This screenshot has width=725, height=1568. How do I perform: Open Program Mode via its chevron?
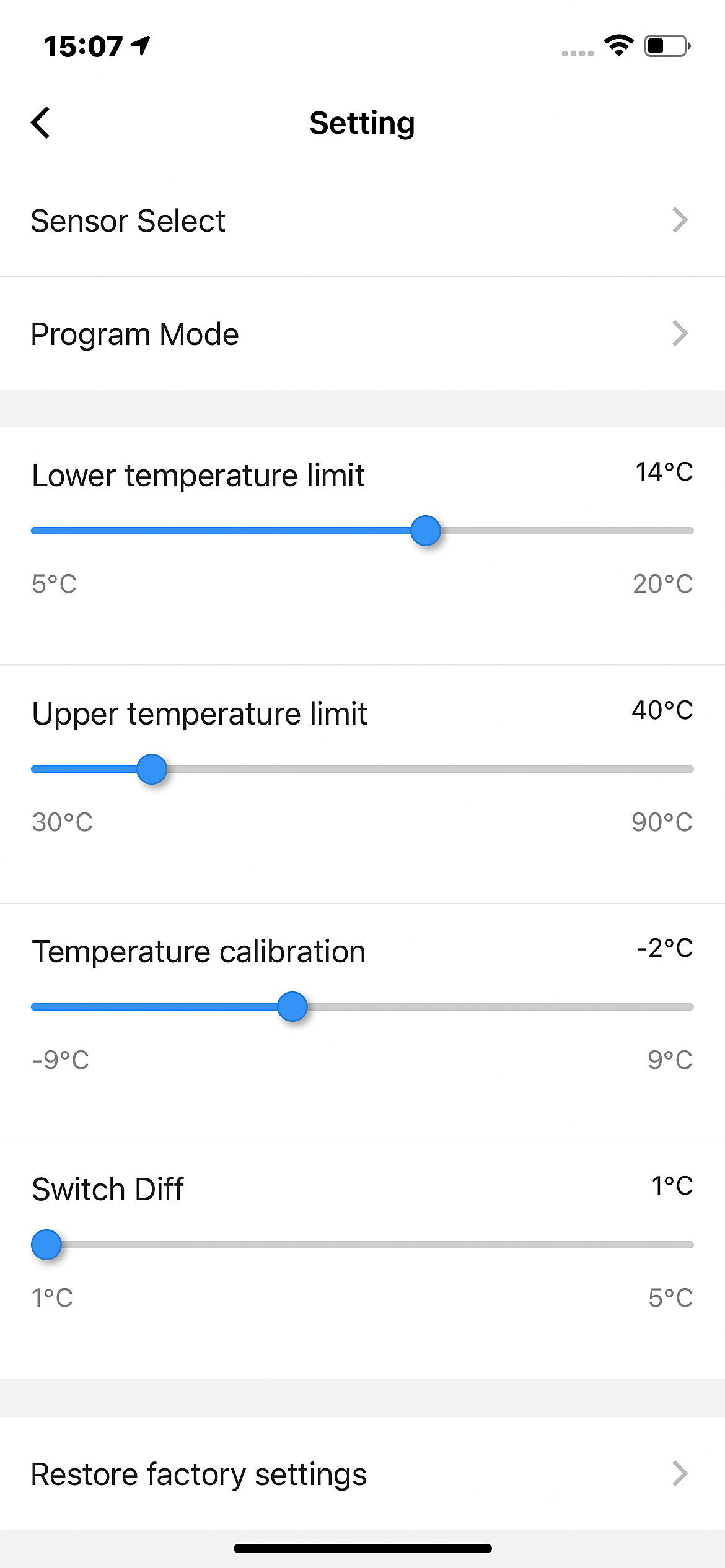(680, 333)
